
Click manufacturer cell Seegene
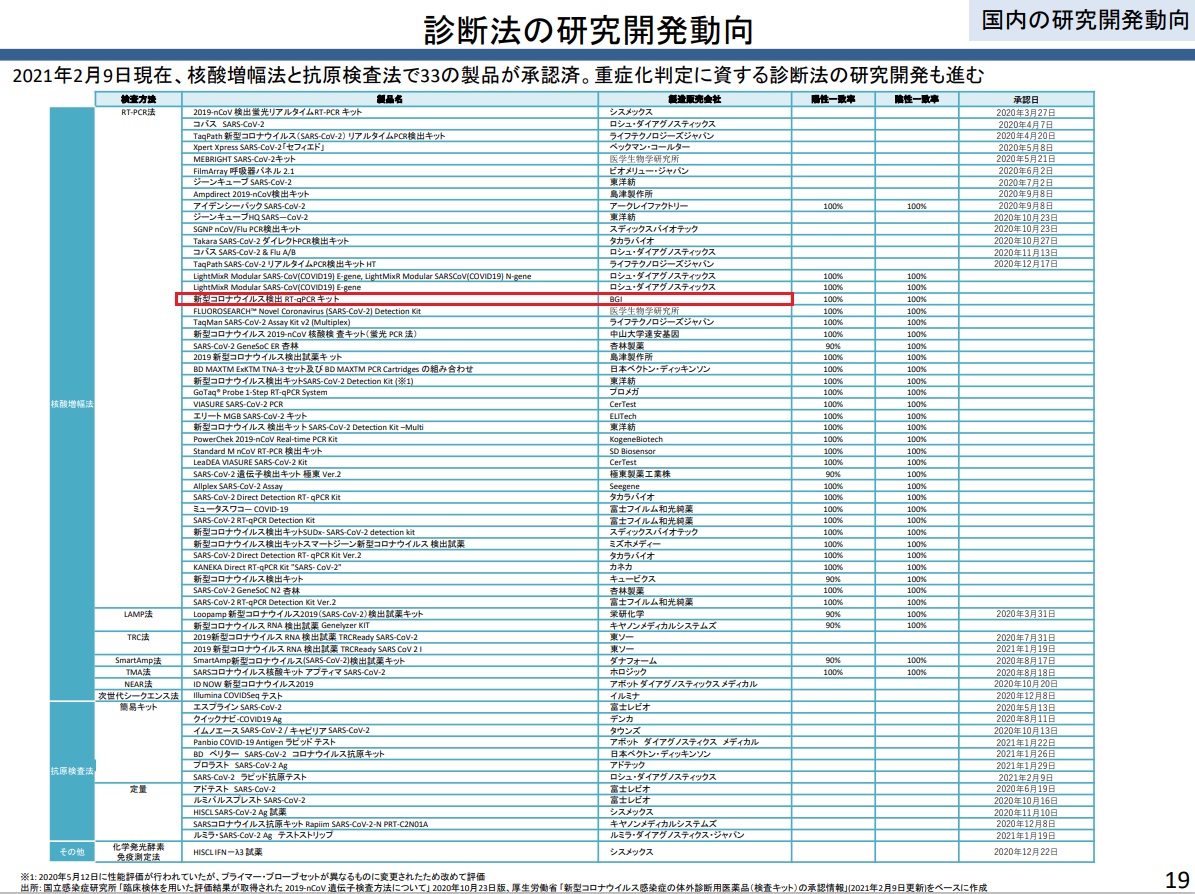(624, 485)
